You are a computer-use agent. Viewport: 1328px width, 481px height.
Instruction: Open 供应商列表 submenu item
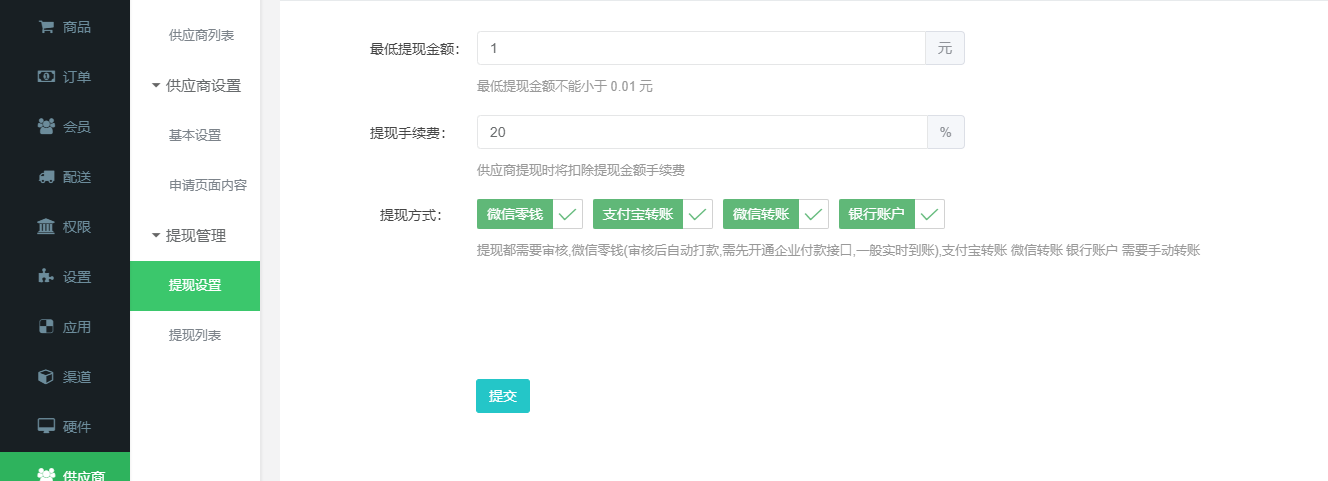coord(202,36)
